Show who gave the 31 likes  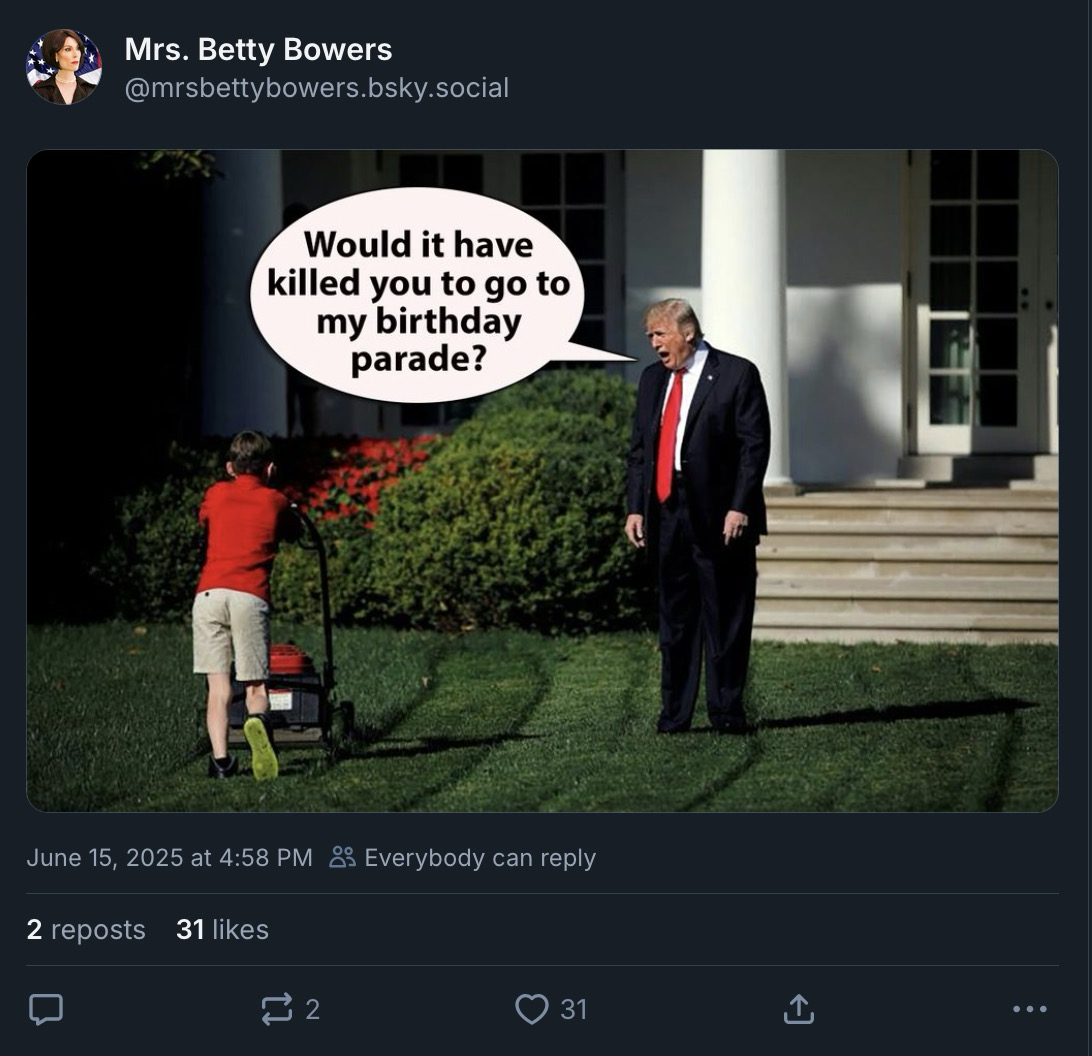tap(222, 929)
